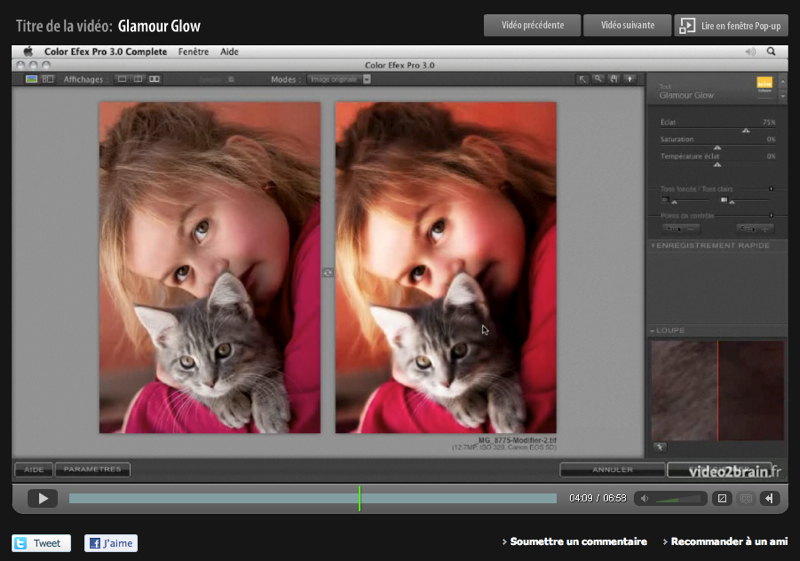Viewport: 800px width, 561px height.
Task: Click the Éclat 75% value
Action: (769, 122)
